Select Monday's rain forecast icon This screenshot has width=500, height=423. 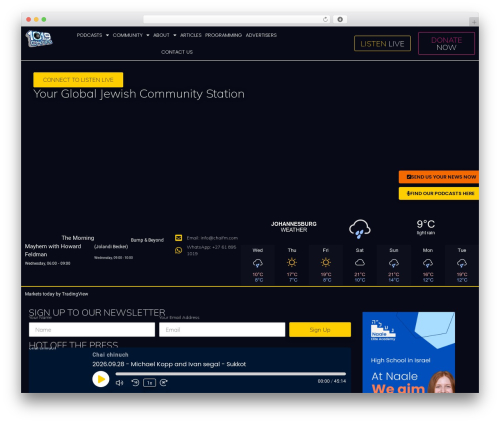coord(428,263)
